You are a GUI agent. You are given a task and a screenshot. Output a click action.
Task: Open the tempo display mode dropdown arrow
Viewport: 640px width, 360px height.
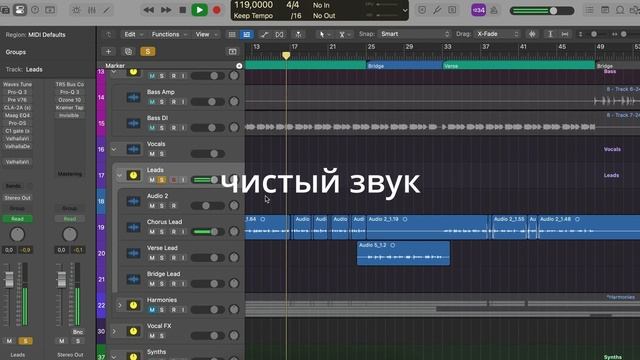click(404, 11)
